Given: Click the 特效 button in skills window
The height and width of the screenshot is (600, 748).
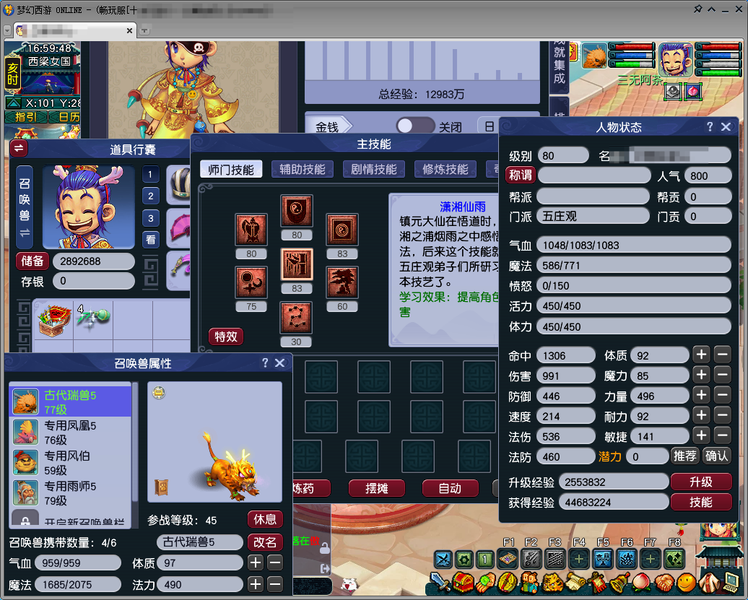Looking at the screenshot, I should (x=226, y=337).
